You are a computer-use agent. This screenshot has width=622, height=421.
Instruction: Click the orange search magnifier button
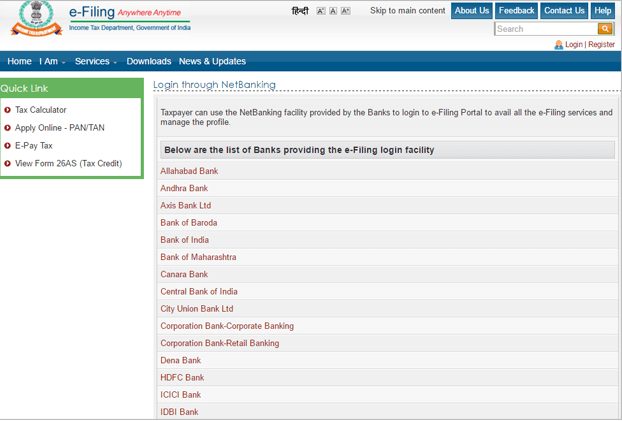coord(605,29)
